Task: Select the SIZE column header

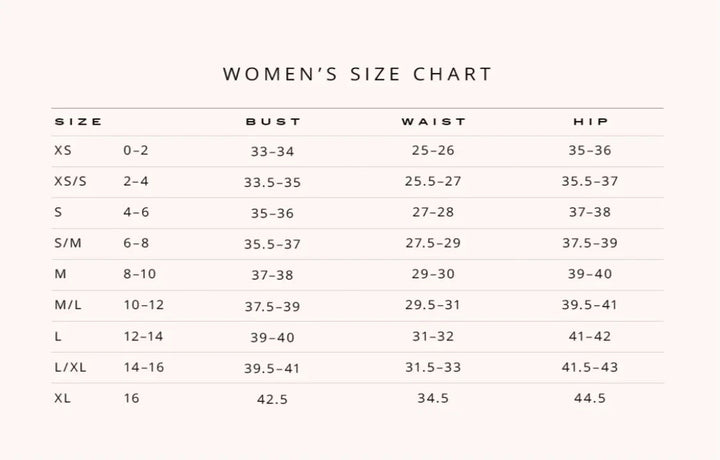Action: click(78, 122)
